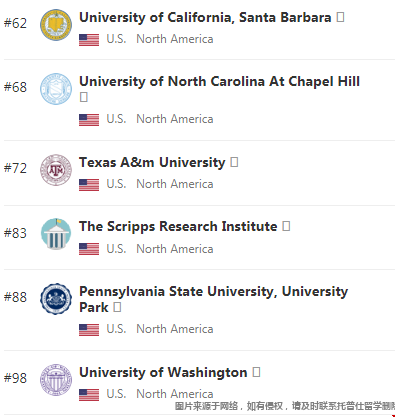Open University of California, Santa Barbara link
The image size is (395, 417).
(205, 18)
